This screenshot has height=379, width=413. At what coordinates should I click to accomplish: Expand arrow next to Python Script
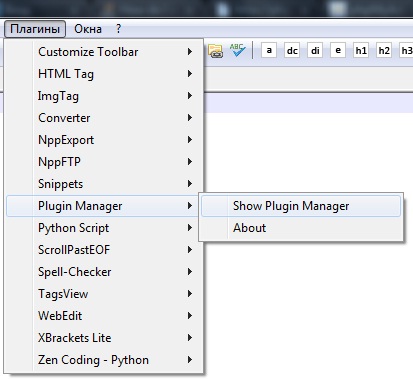[190, 228]
